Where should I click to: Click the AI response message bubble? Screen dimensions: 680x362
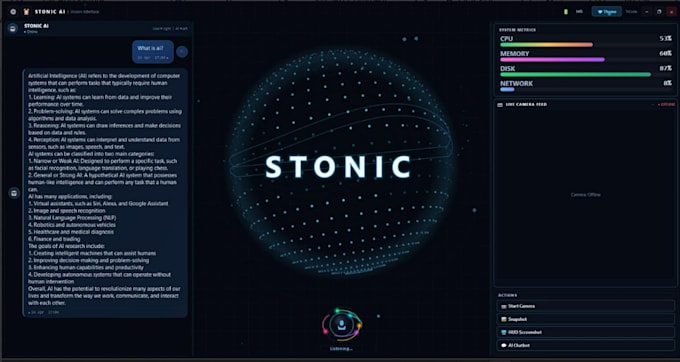pos(105,193)
